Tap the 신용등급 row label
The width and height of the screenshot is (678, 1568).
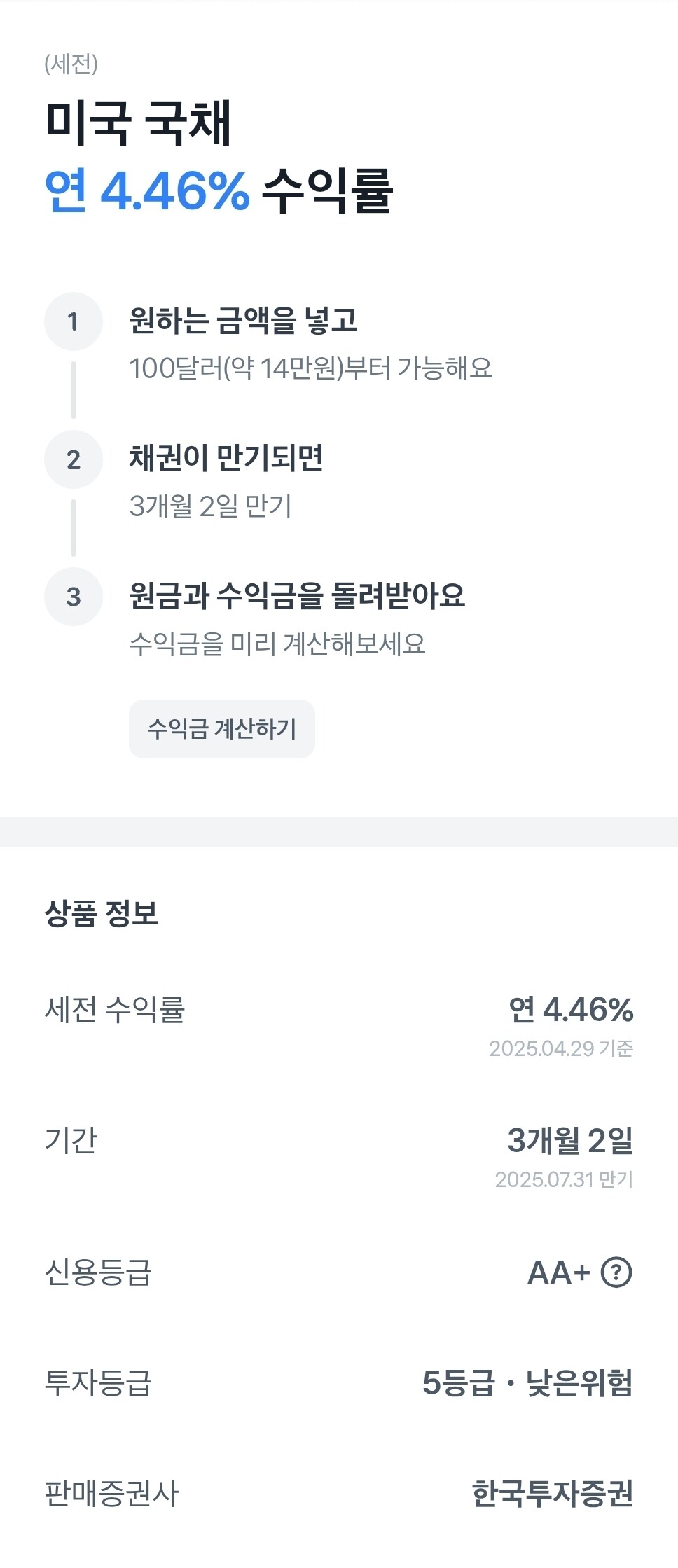click(98, 1272)
